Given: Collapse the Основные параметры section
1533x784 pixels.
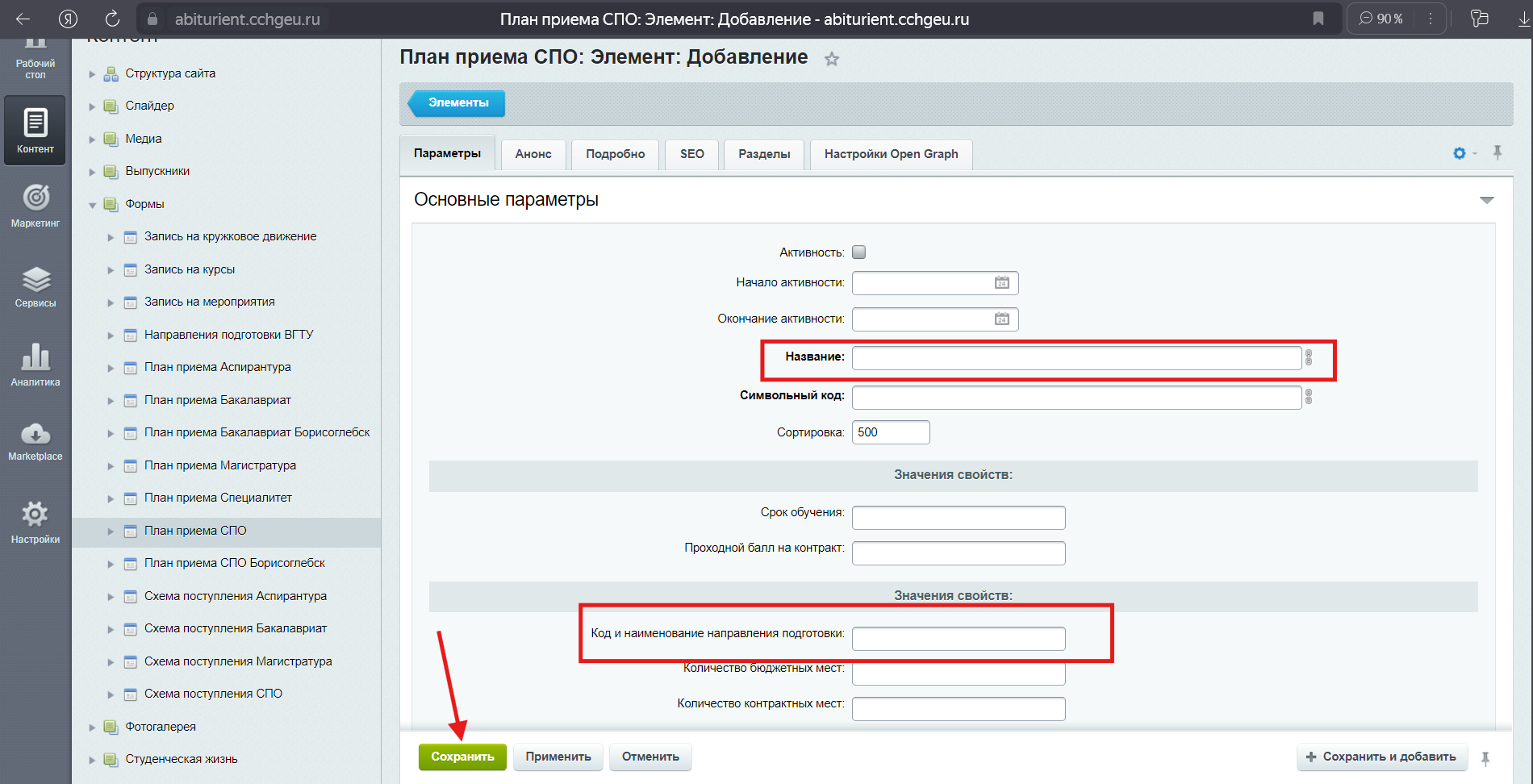Looking at the screenshot, I should pyautogui.click(x=1486, y=200).
